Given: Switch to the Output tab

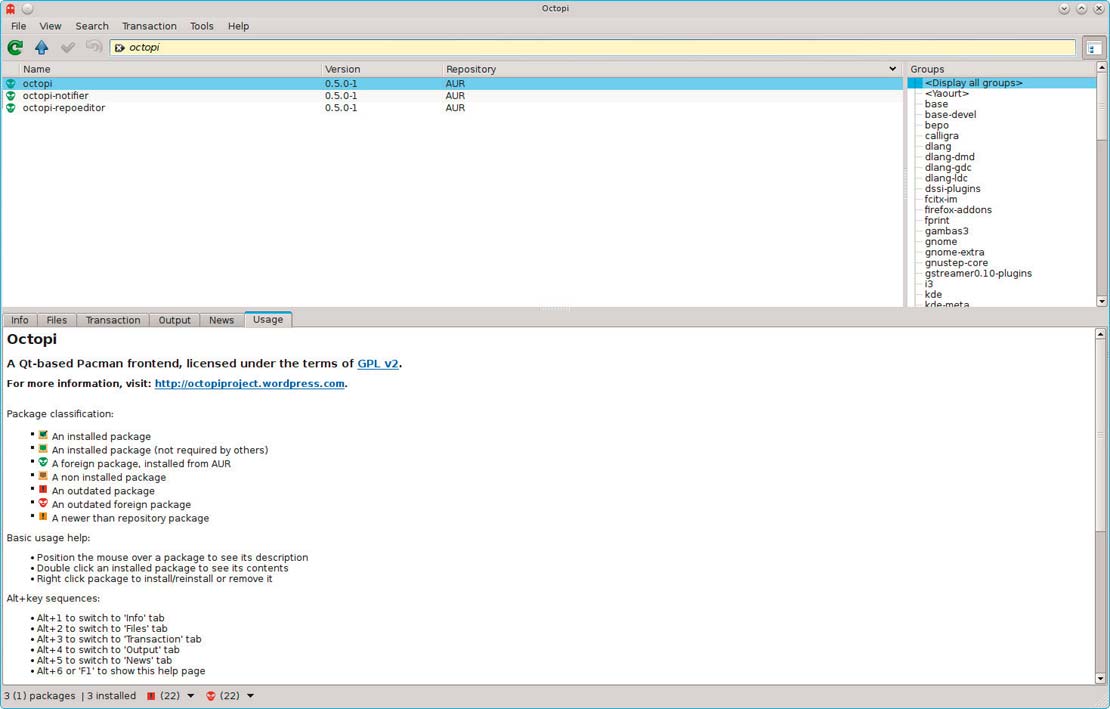Looking at the screenshot, I should click(175, 320).
